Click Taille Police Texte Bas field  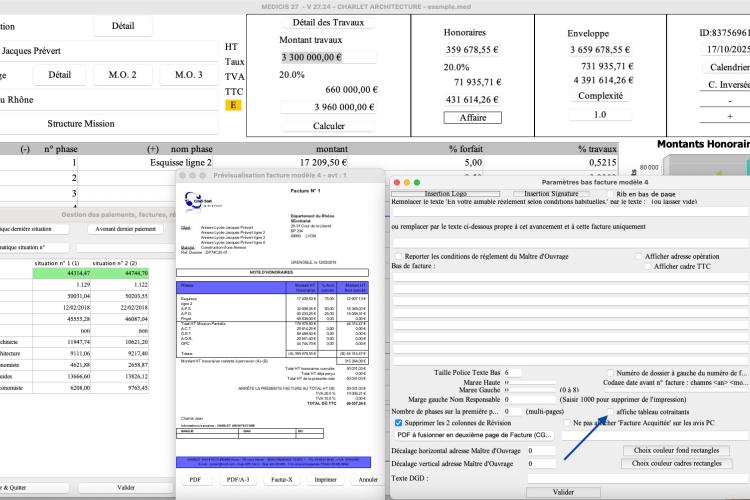click(513, 372)
